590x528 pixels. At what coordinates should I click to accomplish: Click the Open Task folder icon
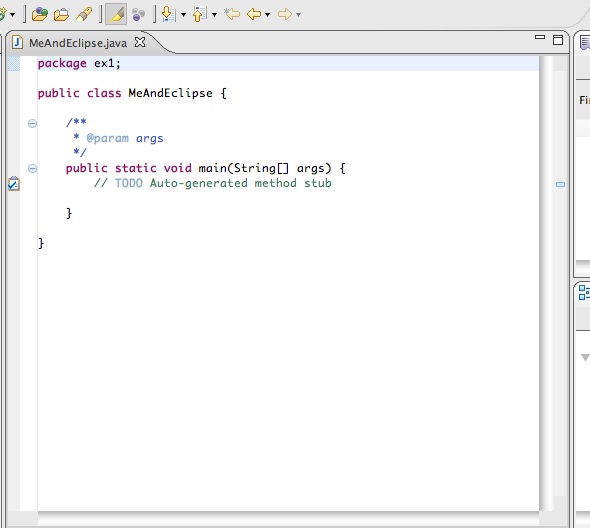pos(61,15)
